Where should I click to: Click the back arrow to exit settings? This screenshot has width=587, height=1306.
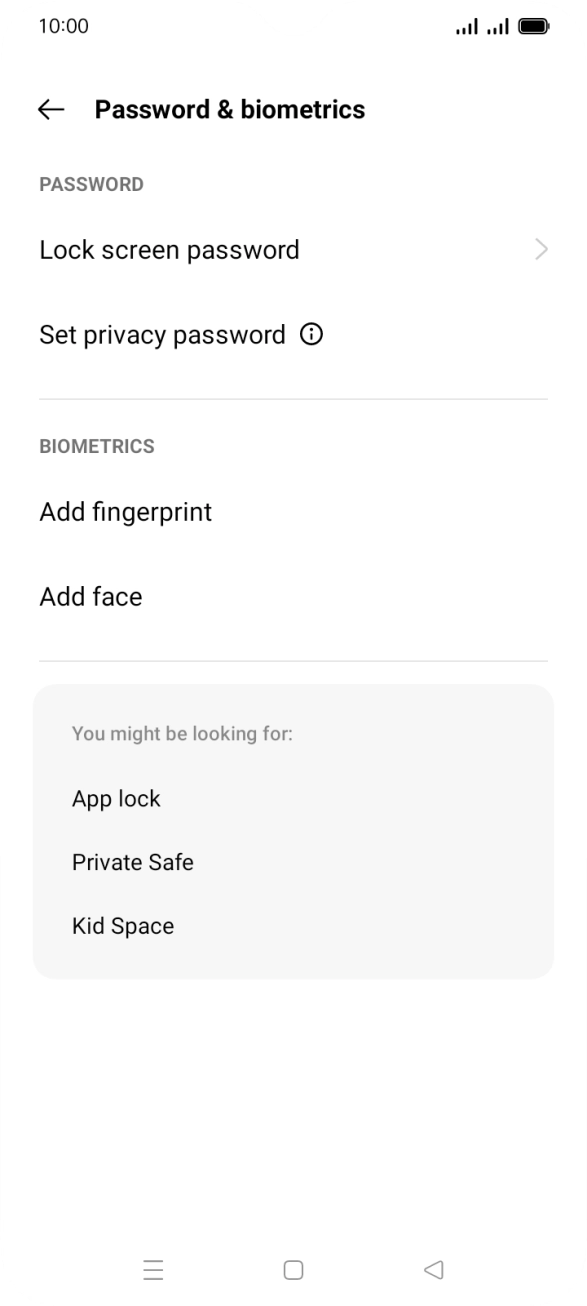coord(50,110)
